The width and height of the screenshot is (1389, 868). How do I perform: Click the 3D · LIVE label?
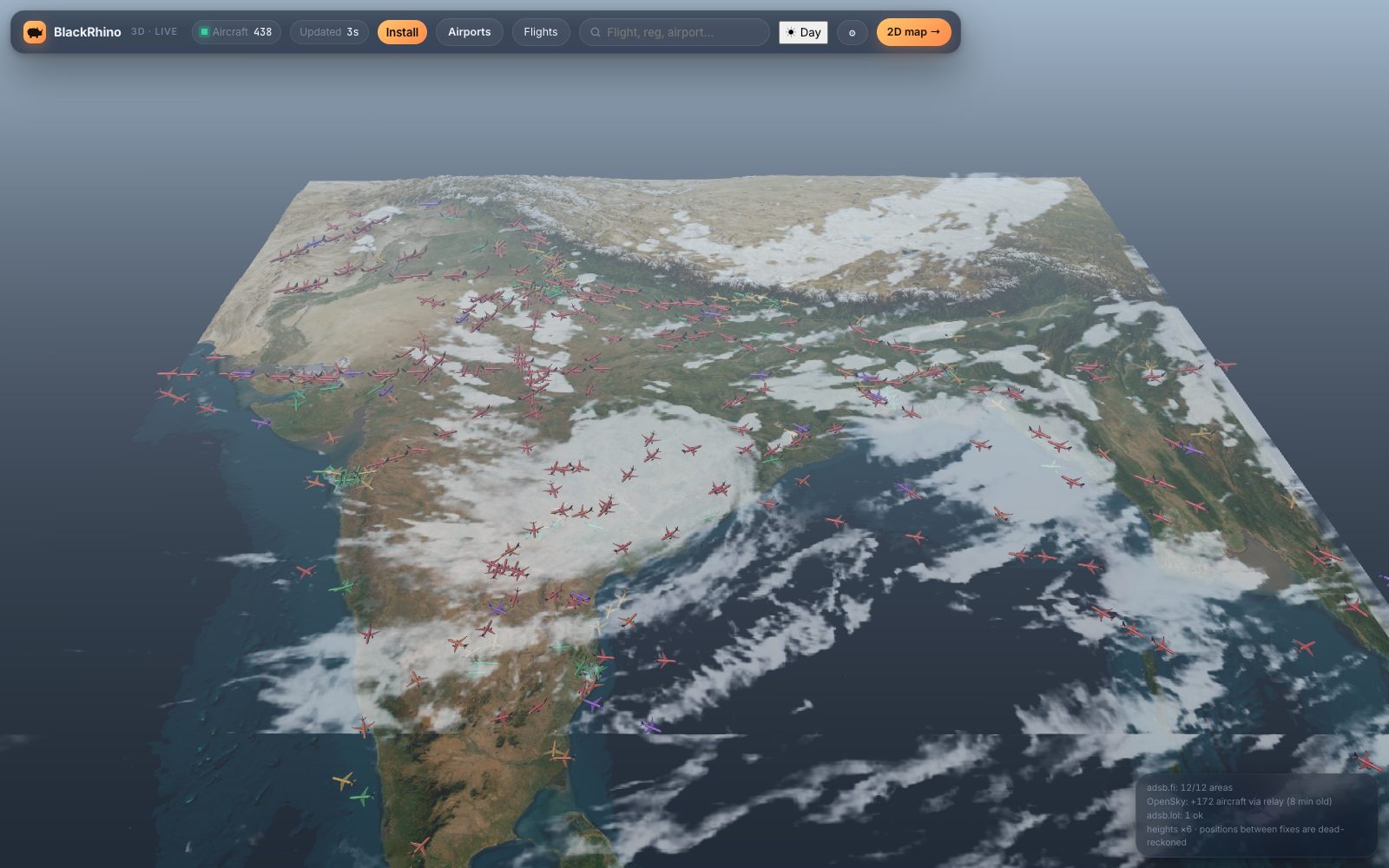pos(154,31)
